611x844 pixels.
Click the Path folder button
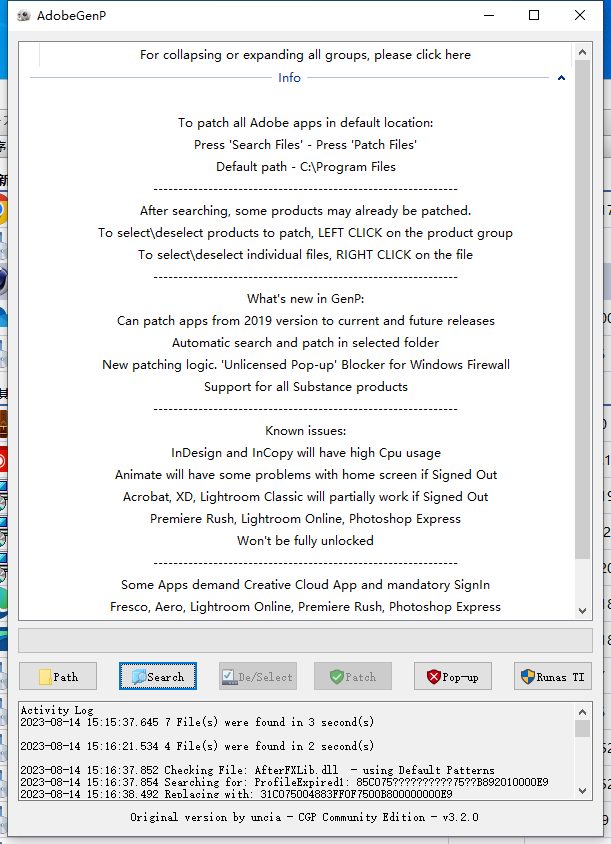click(58, 677)
